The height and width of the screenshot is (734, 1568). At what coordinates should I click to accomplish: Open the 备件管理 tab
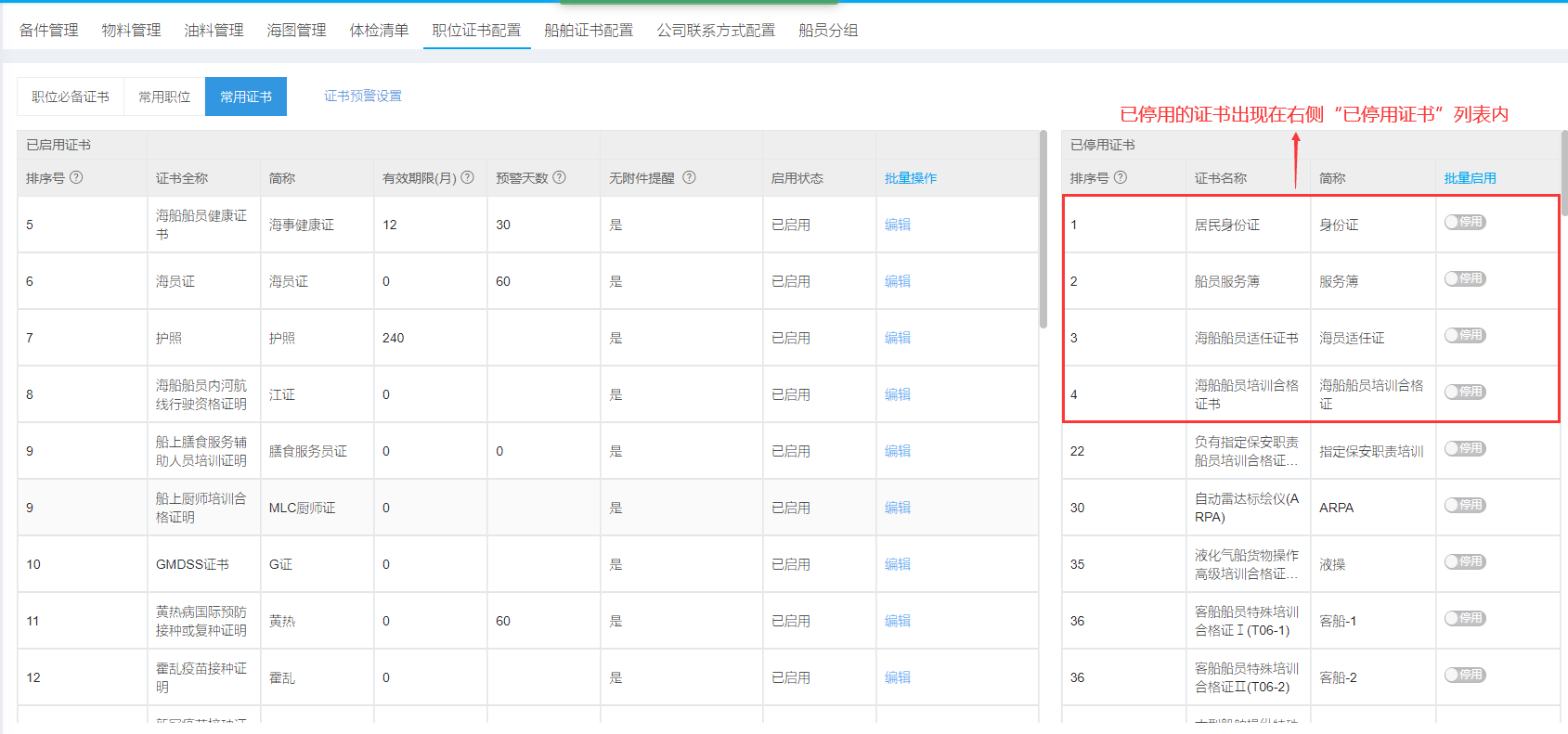[49, 31]
